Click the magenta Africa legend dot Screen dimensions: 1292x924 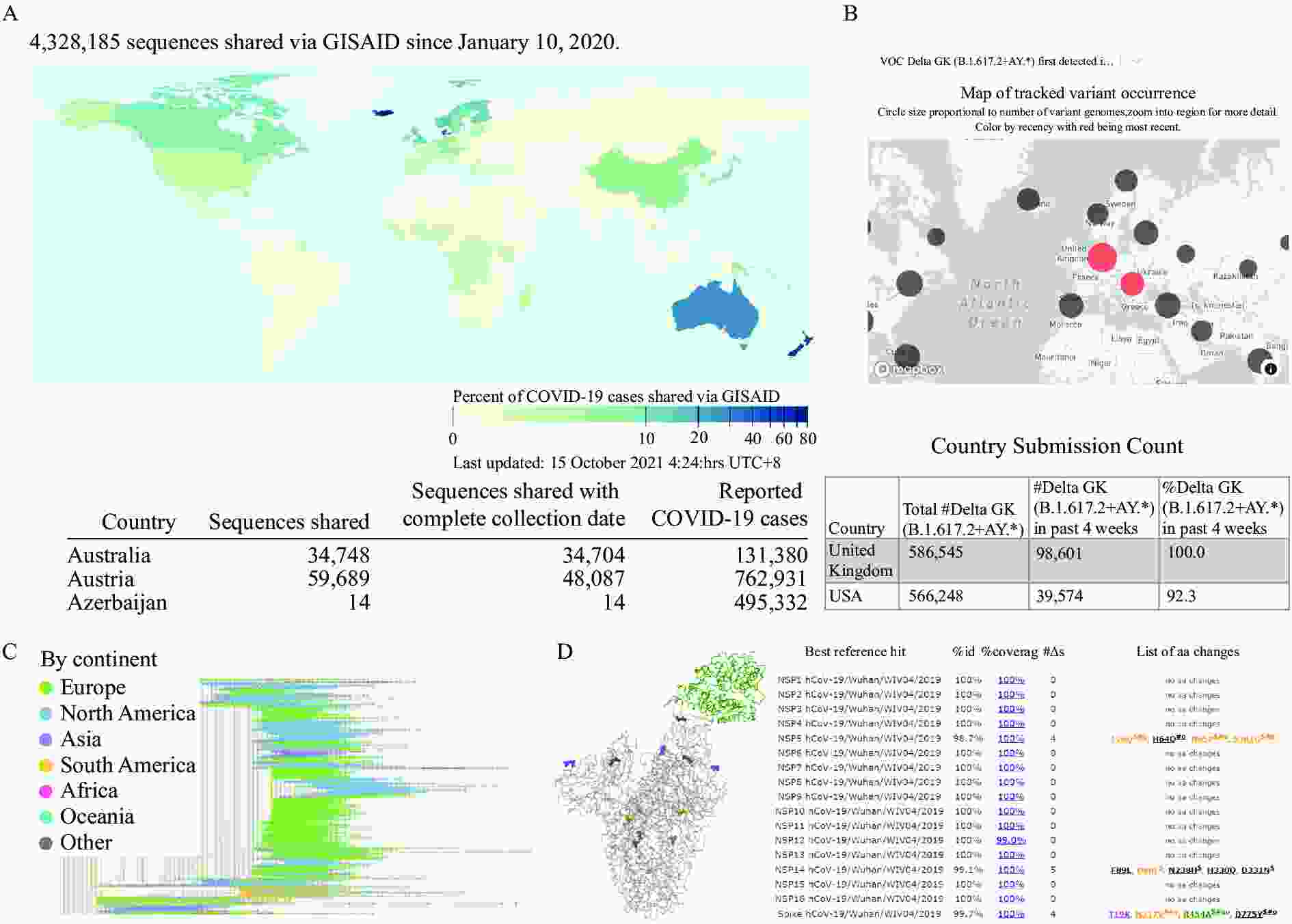[x=46, y=791]
